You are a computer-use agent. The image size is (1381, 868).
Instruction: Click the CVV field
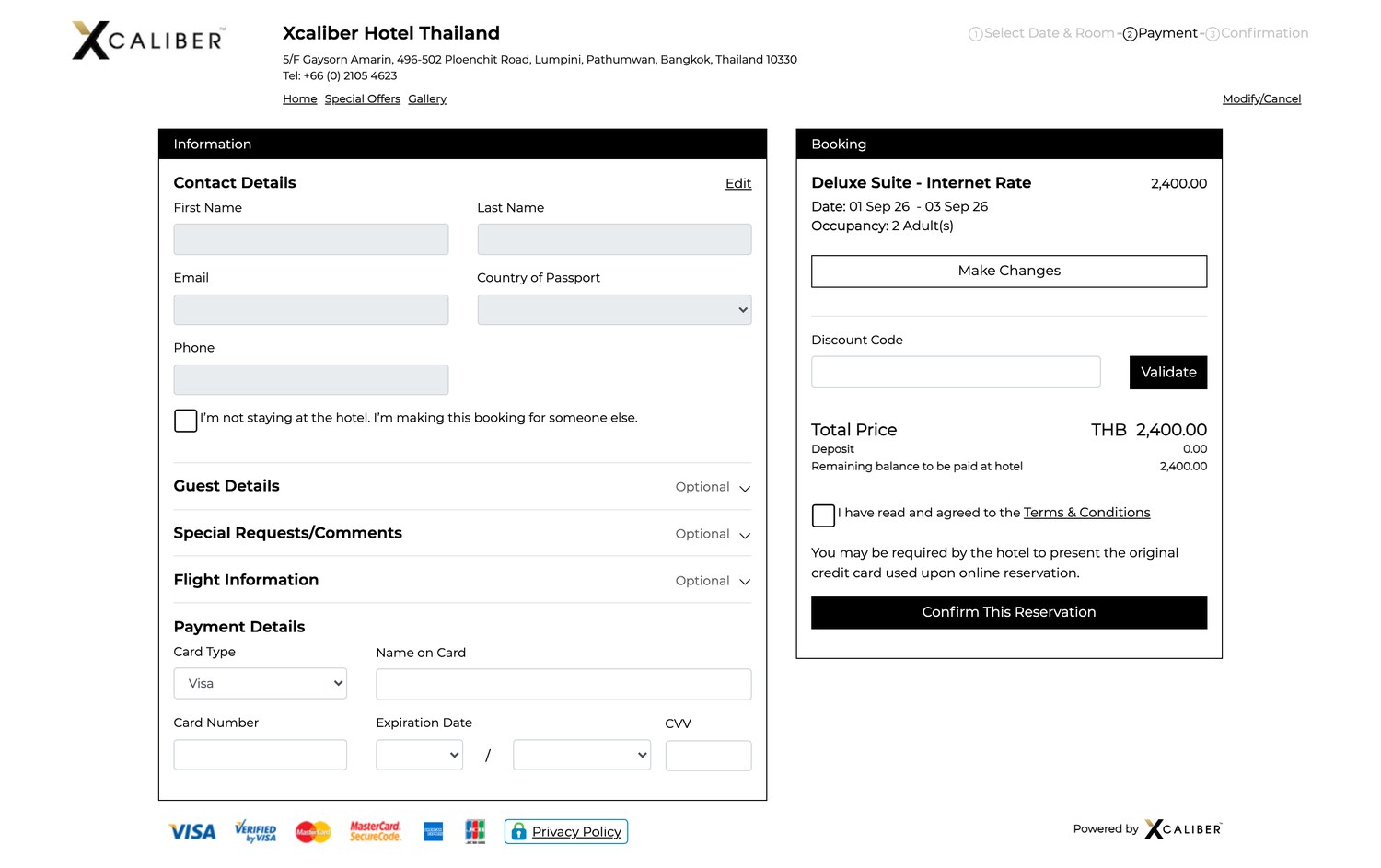pos(708,756)
